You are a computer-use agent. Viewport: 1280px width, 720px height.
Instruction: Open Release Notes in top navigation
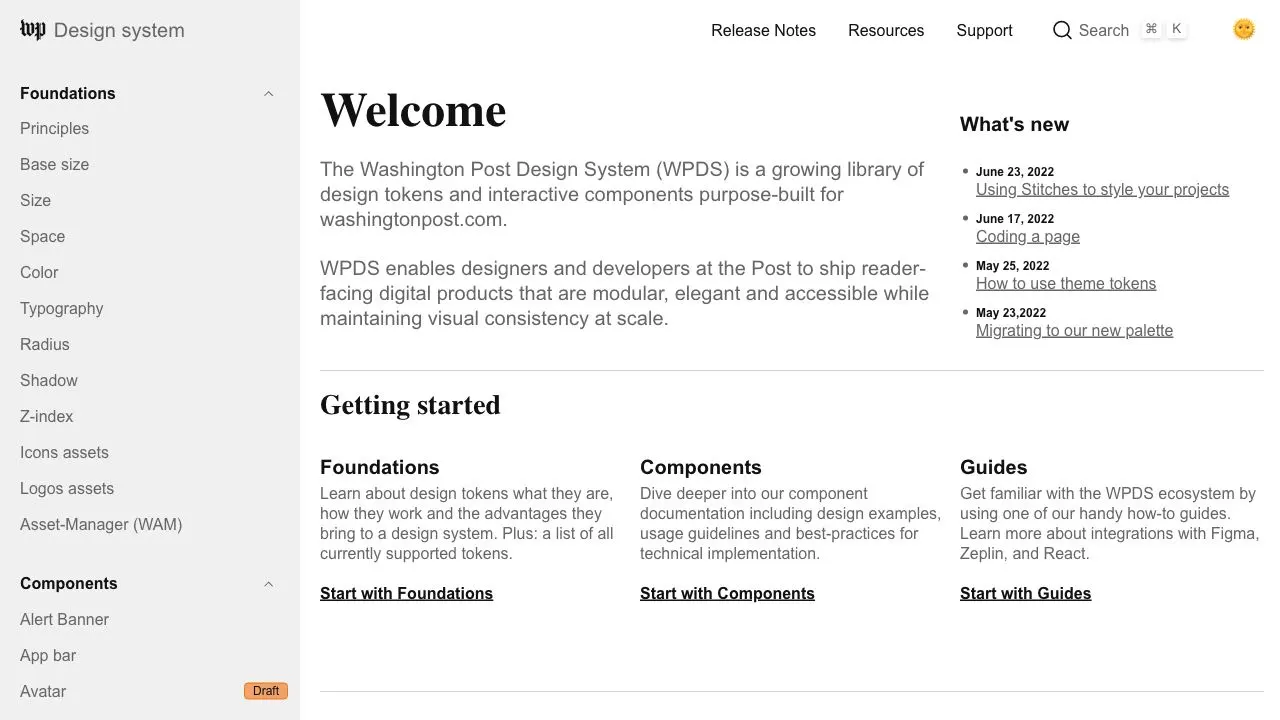pyautogui.click(x=763, y=30)
